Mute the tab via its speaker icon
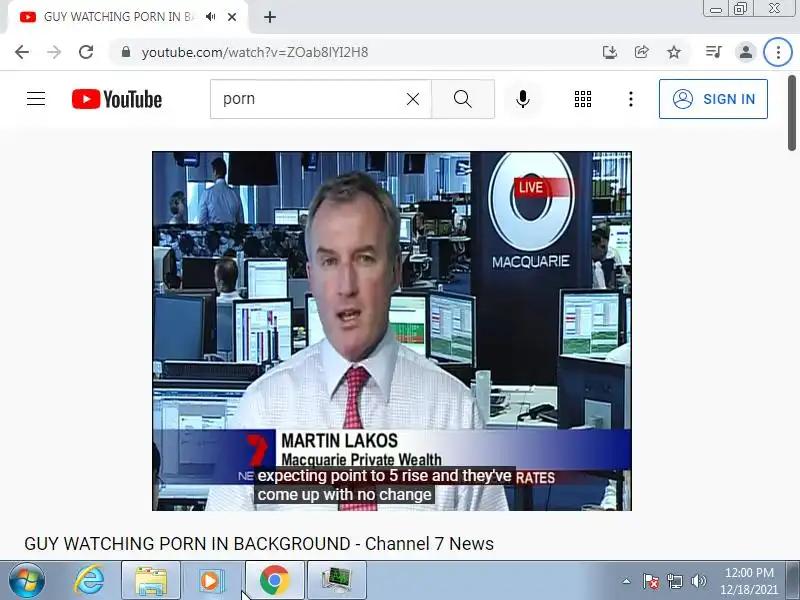This screenshot has width=800, height=600. coord(211,17)
